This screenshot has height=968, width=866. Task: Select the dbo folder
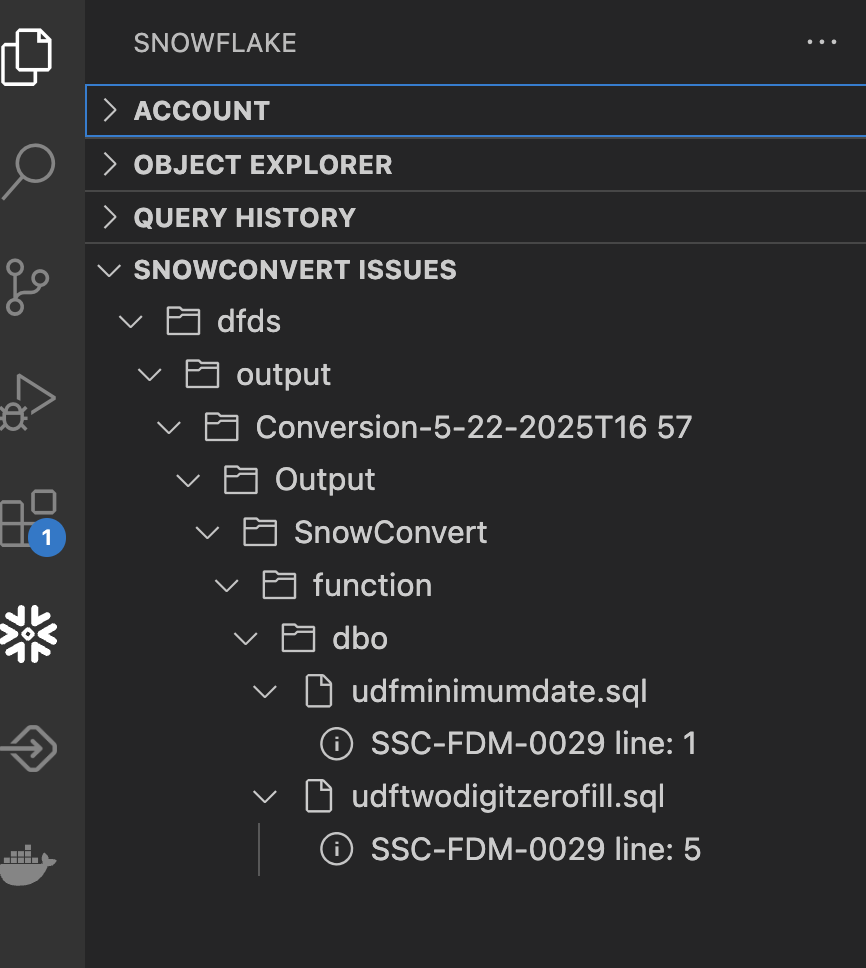tap(359, 638)
